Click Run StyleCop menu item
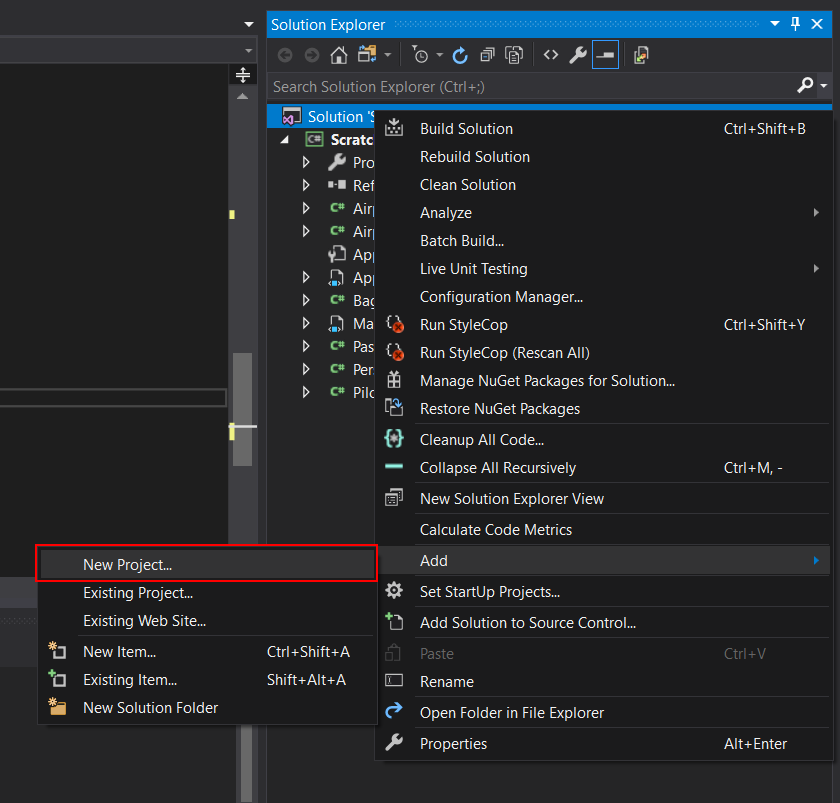Screen dimensions: 840x803 604,325
